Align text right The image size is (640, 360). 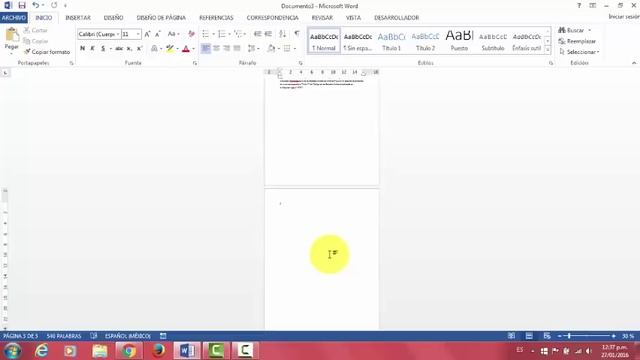click(x=227, y=49)
